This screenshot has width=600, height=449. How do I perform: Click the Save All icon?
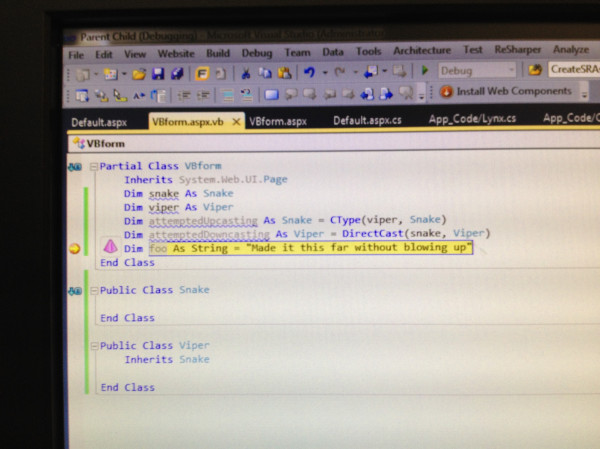coord(177,73)
